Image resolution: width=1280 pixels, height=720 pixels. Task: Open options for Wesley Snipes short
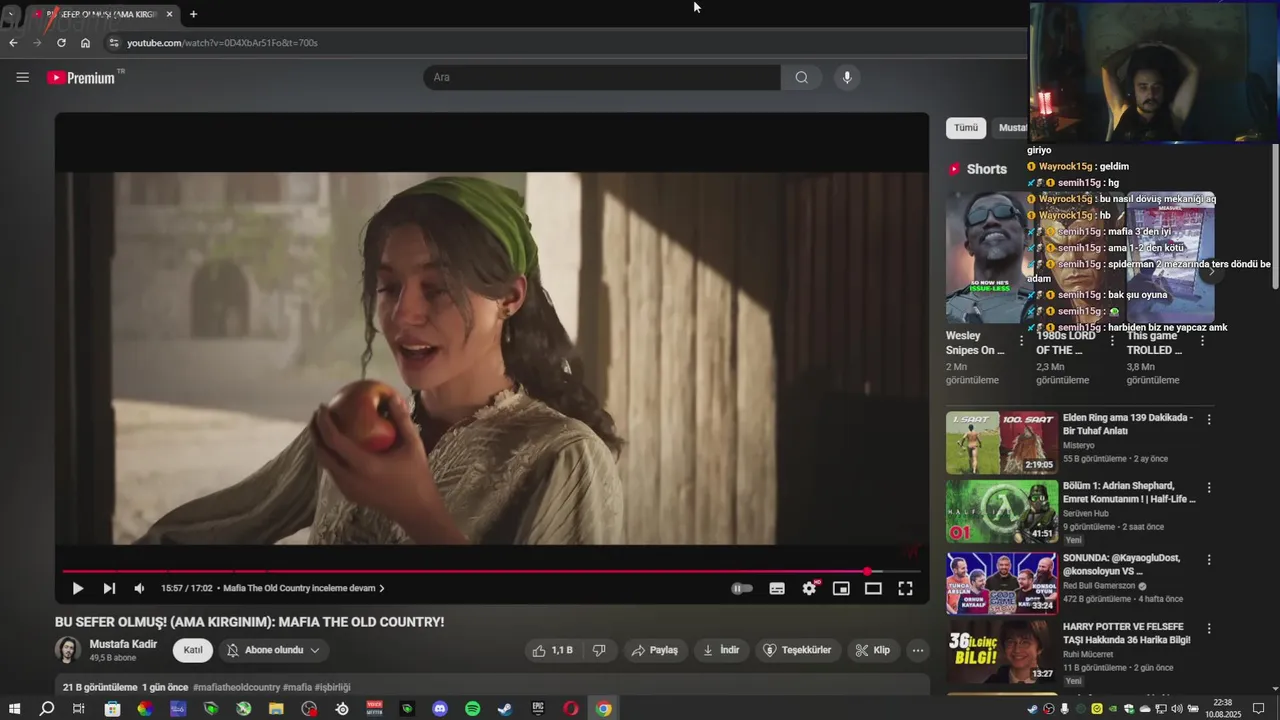pyautogui.click(x=1021, y=341)
